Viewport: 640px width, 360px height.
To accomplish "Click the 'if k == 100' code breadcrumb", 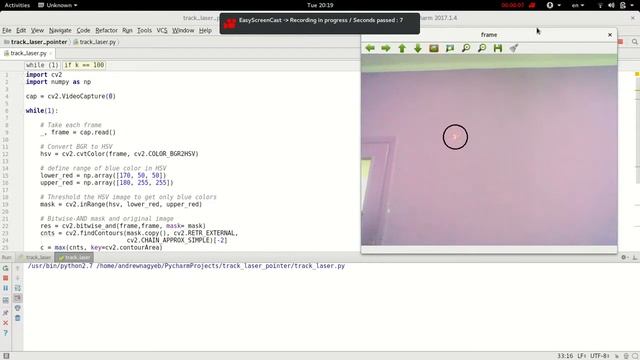I will click(84, 65).
